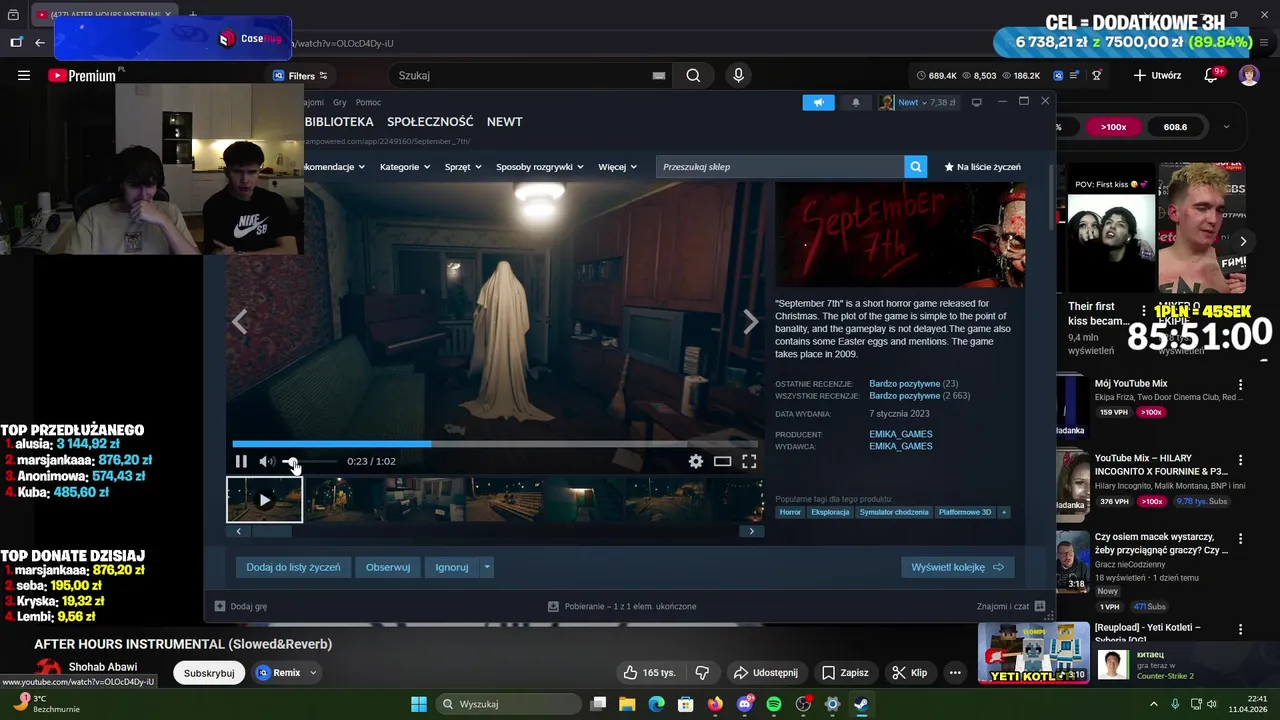Expand Sposoby rozgrywki dropdown
The width and height of the screenshot is (1280, 720).
(540, 167)
